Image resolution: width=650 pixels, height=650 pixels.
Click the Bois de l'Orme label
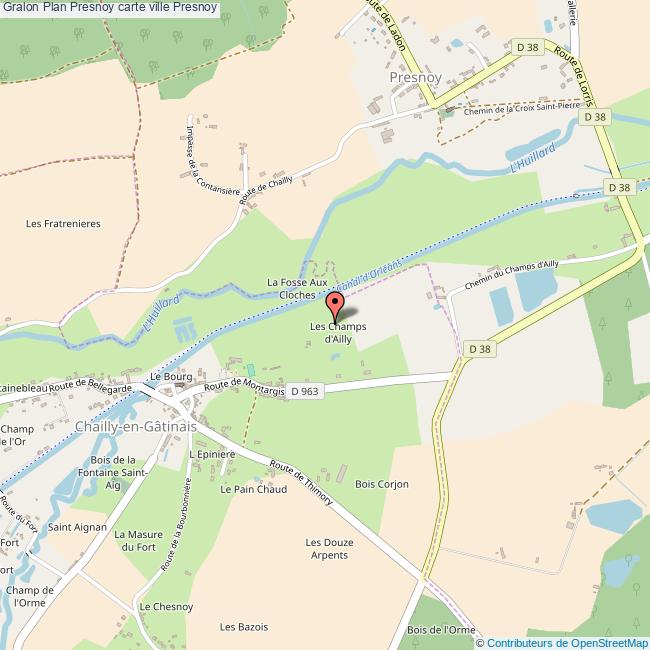pyautogui.click(x=441, y=630)
